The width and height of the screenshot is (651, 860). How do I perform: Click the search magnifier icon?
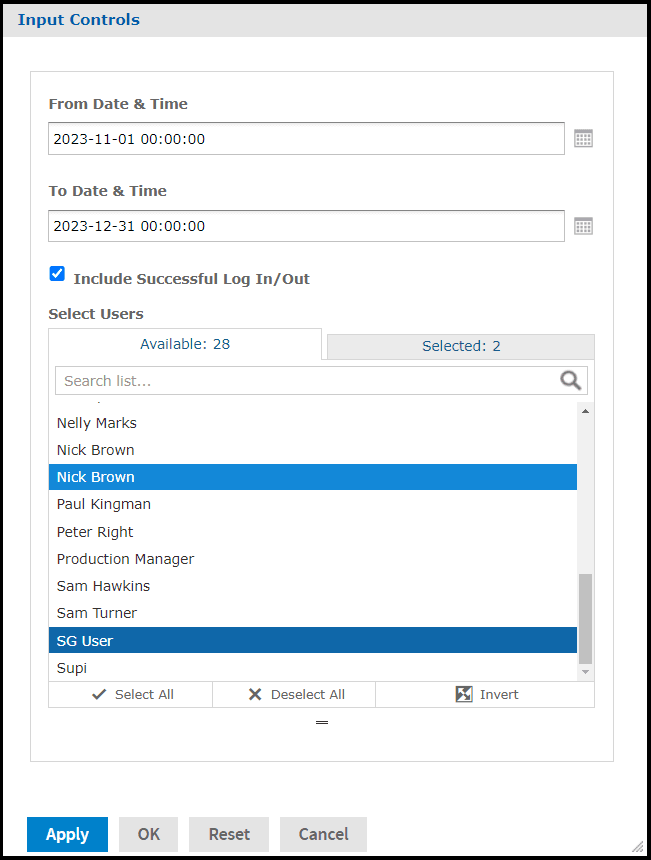pos(569,380)
